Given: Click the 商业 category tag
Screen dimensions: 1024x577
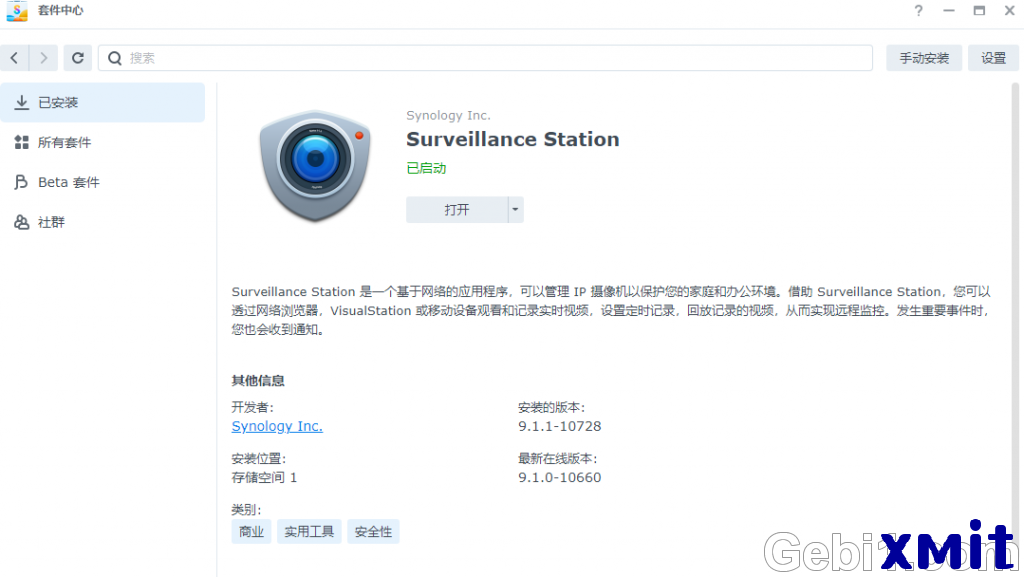Looking at the screenshot, I should [x=251, y=532].
